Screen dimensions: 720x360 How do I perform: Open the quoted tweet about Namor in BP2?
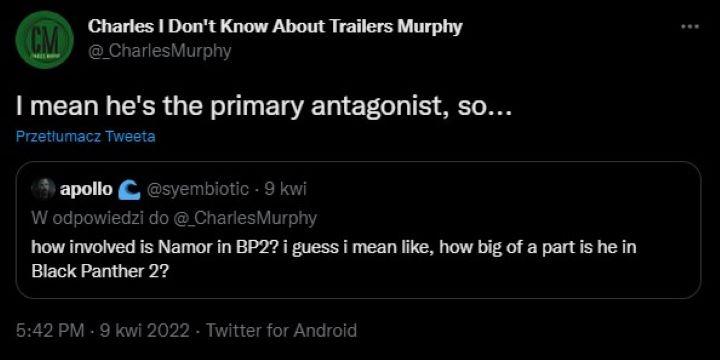pos(358,230)
